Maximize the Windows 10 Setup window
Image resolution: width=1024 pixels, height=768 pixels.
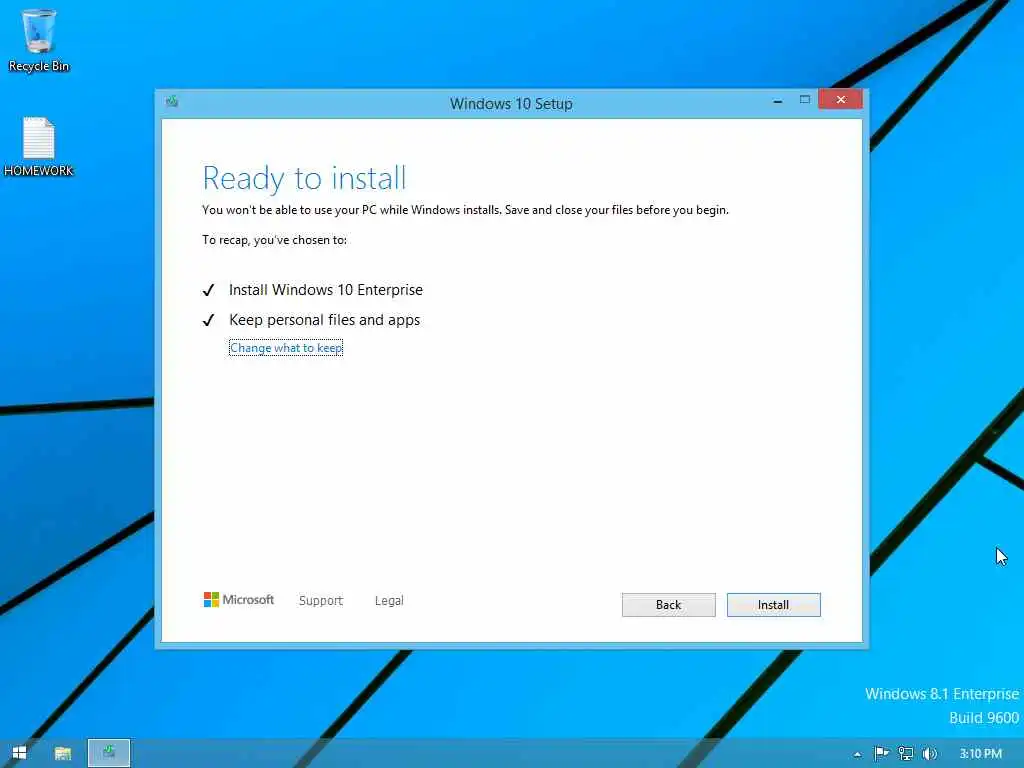[805, 100]
